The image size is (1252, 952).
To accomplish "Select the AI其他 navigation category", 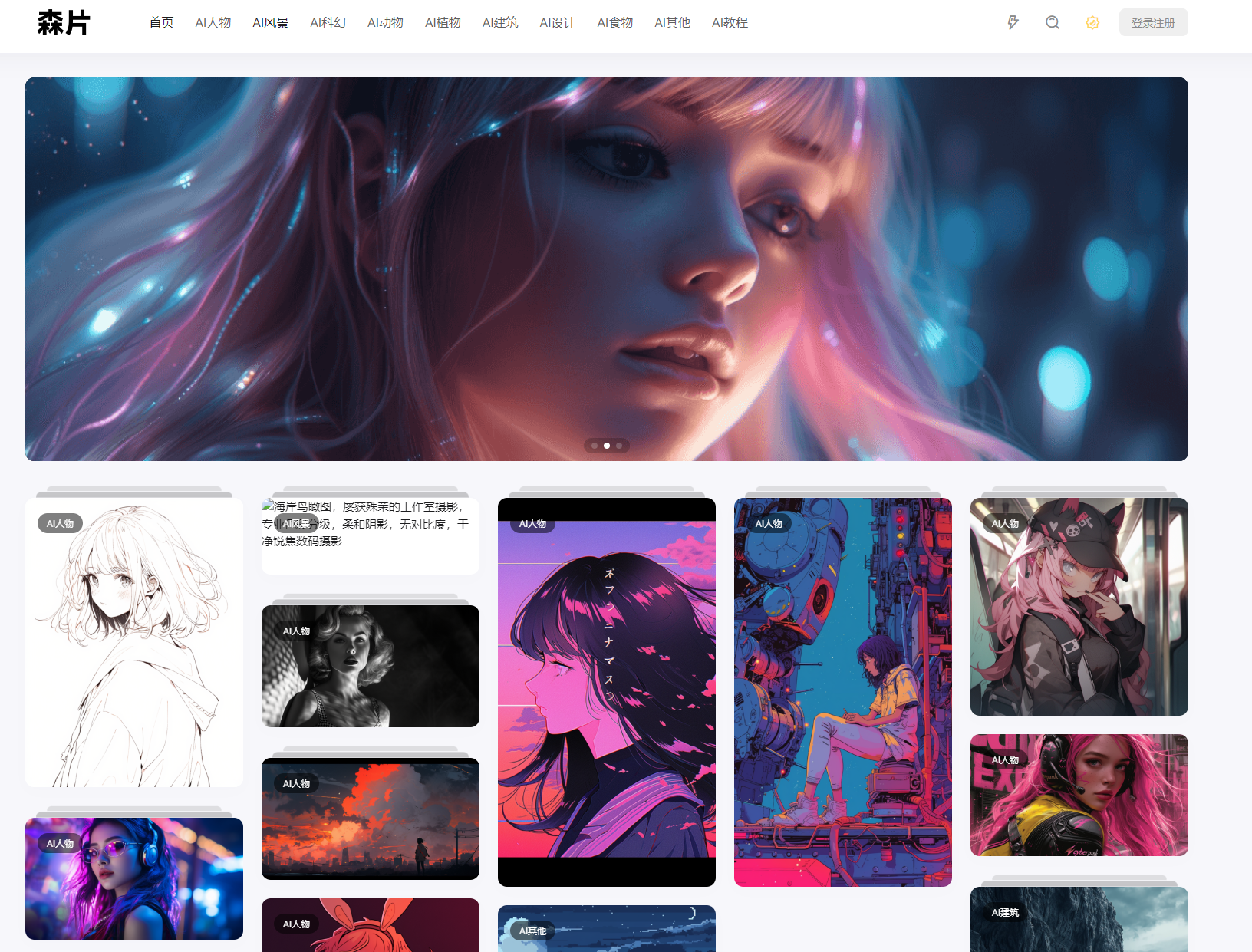I will click(x=673, y=23).
